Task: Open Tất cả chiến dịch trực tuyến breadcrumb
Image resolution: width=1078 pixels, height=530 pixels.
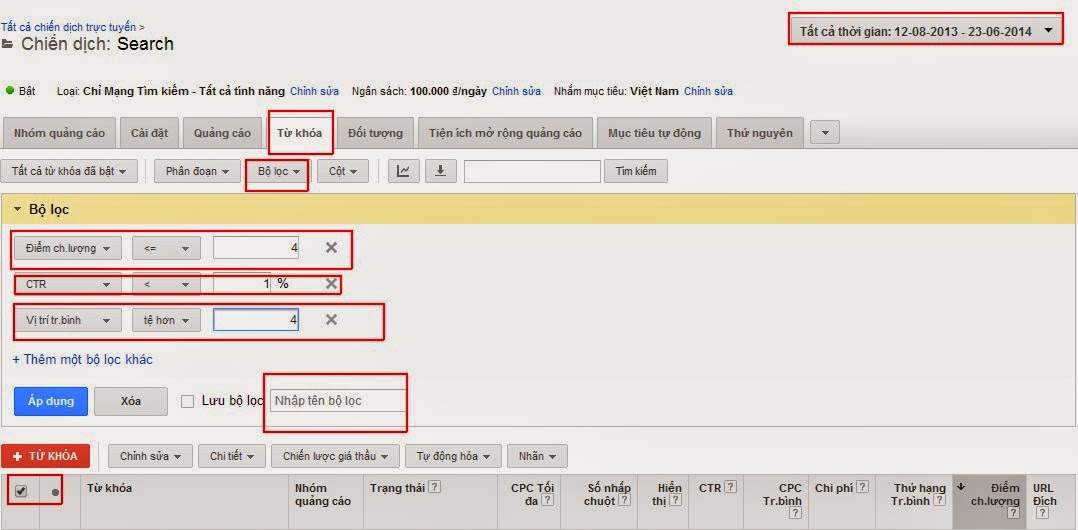Action: point(68,27)
